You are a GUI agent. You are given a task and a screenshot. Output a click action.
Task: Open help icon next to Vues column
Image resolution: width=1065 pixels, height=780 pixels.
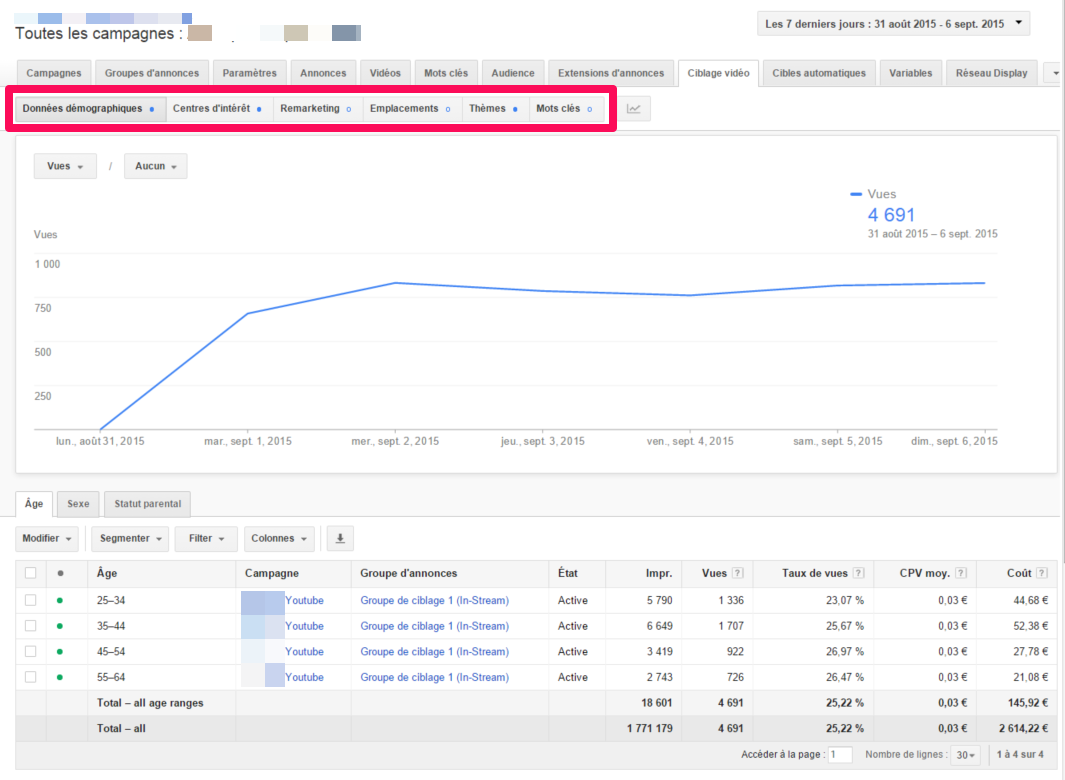(x=738, y=573)
